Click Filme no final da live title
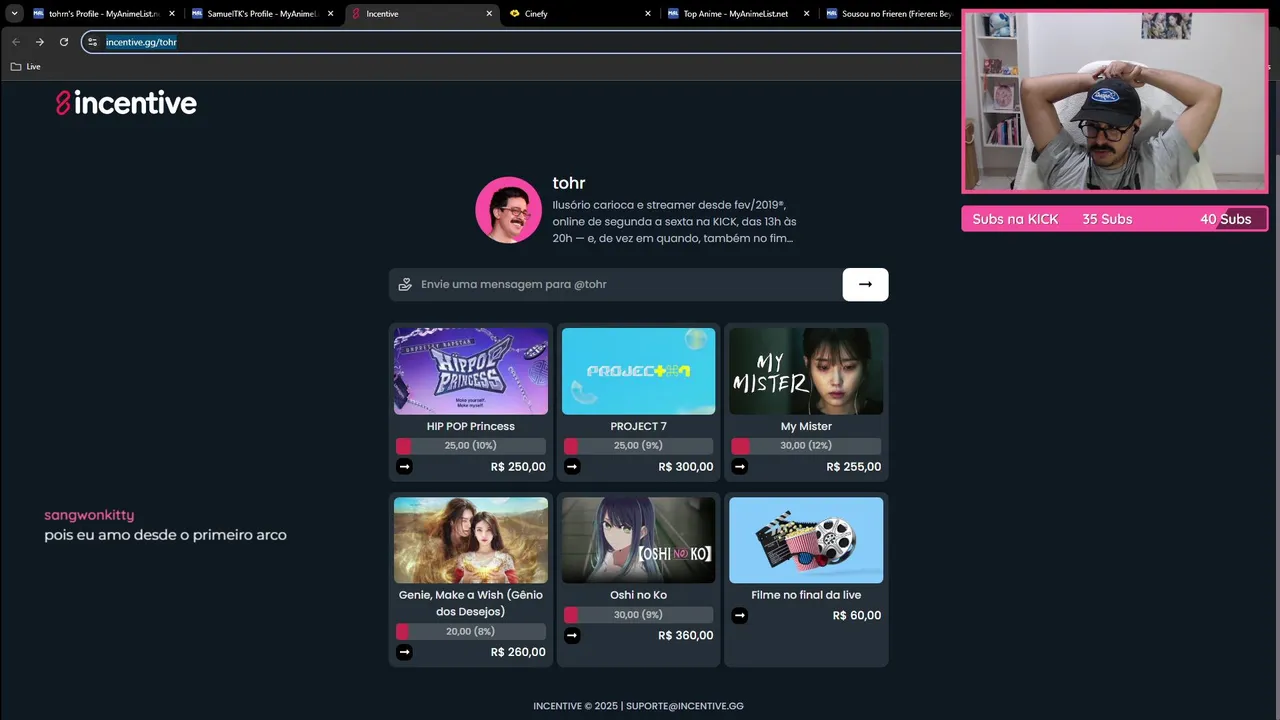 (x=806, y=595)
